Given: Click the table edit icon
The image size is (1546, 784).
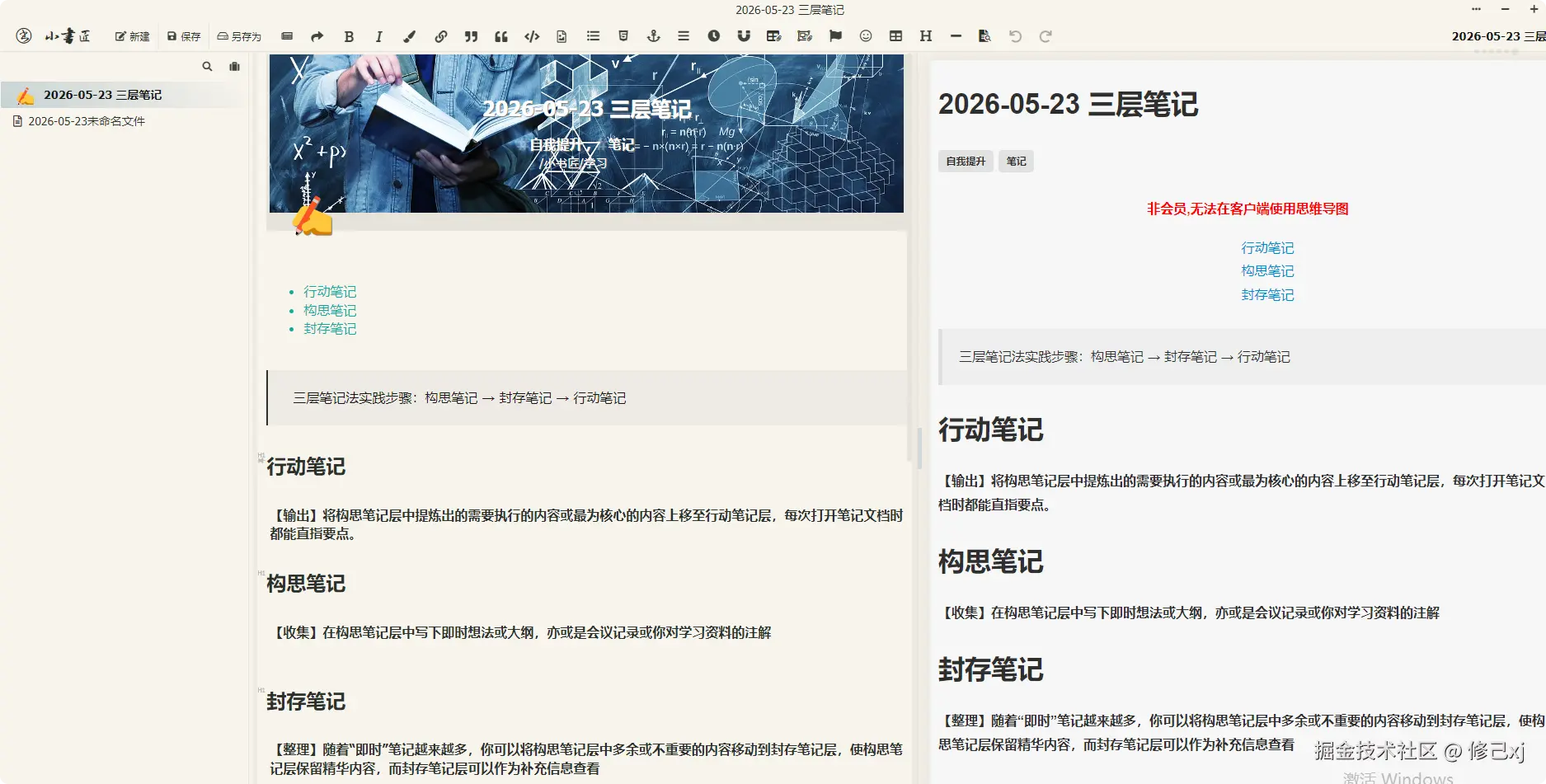Looking at the screenshot, I should 773,36.
